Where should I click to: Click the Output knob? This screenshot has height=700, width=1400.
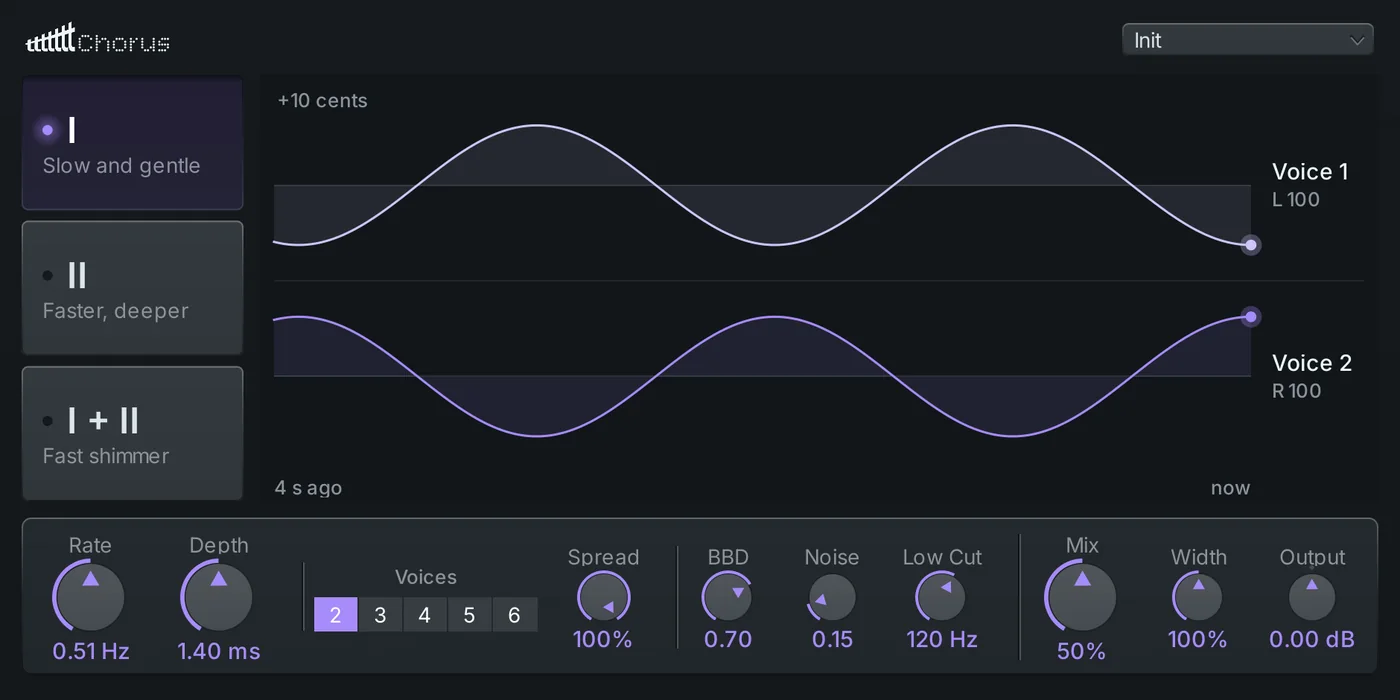(x=1312, y=598)
